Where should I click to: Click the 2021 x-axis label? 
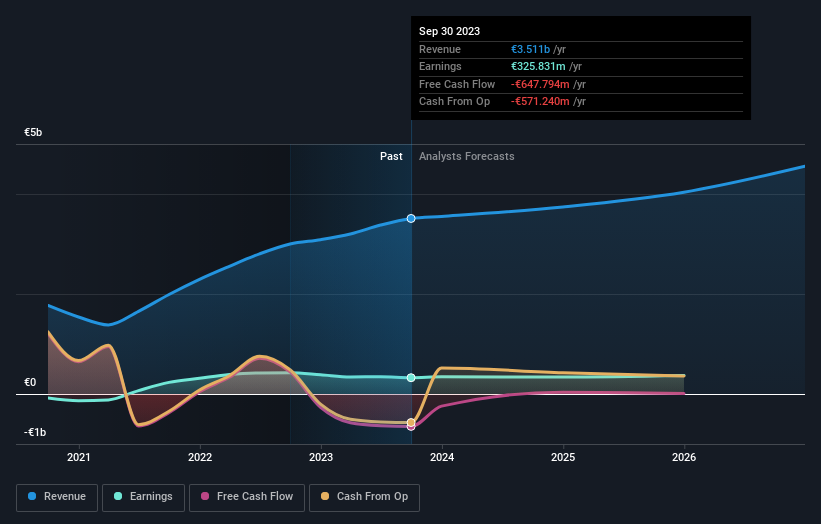click(79, 457)
